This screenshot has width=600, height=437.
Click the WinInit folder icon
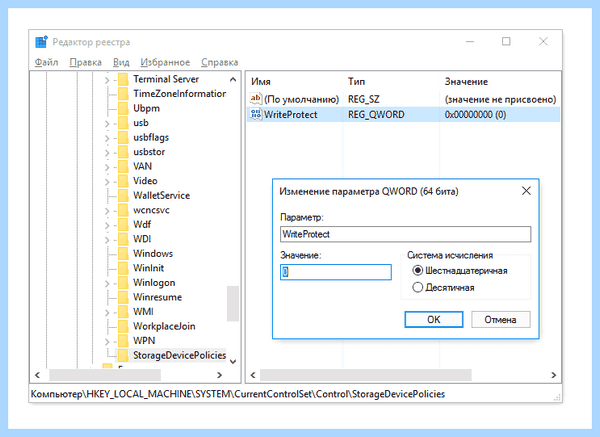click(x=123, y=268)
